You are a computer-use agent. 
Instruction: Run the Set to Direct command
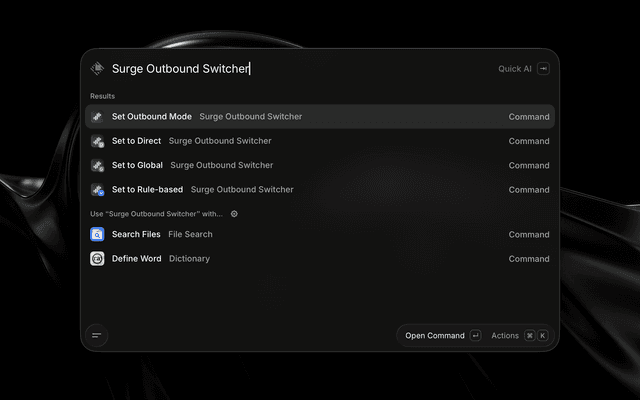(320, 141)
